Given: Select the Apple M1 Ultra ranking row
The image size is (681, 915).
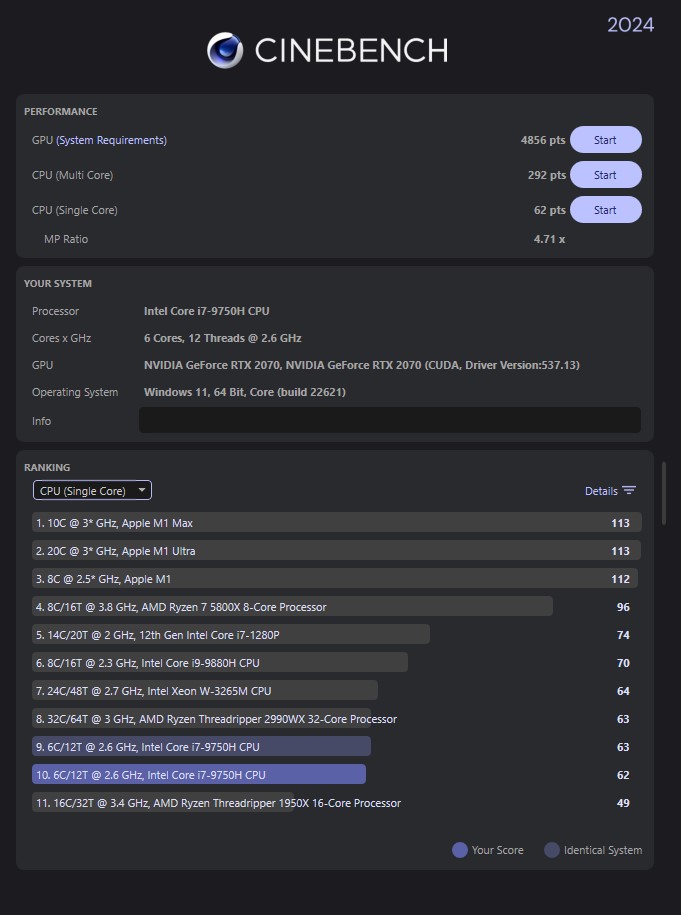Looking at the screenshot, I should (337, 550).
